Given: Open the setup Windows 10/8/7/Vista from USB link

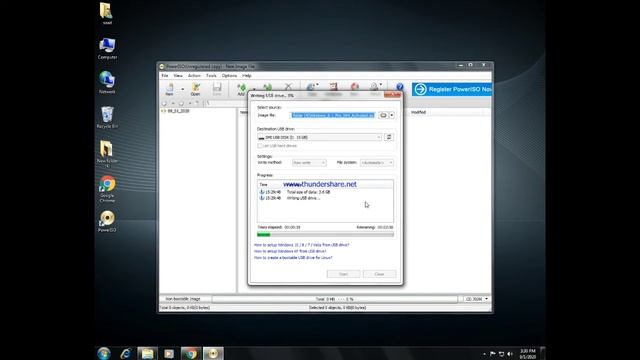Looking at the screenshot, I should tap(302, 245).
